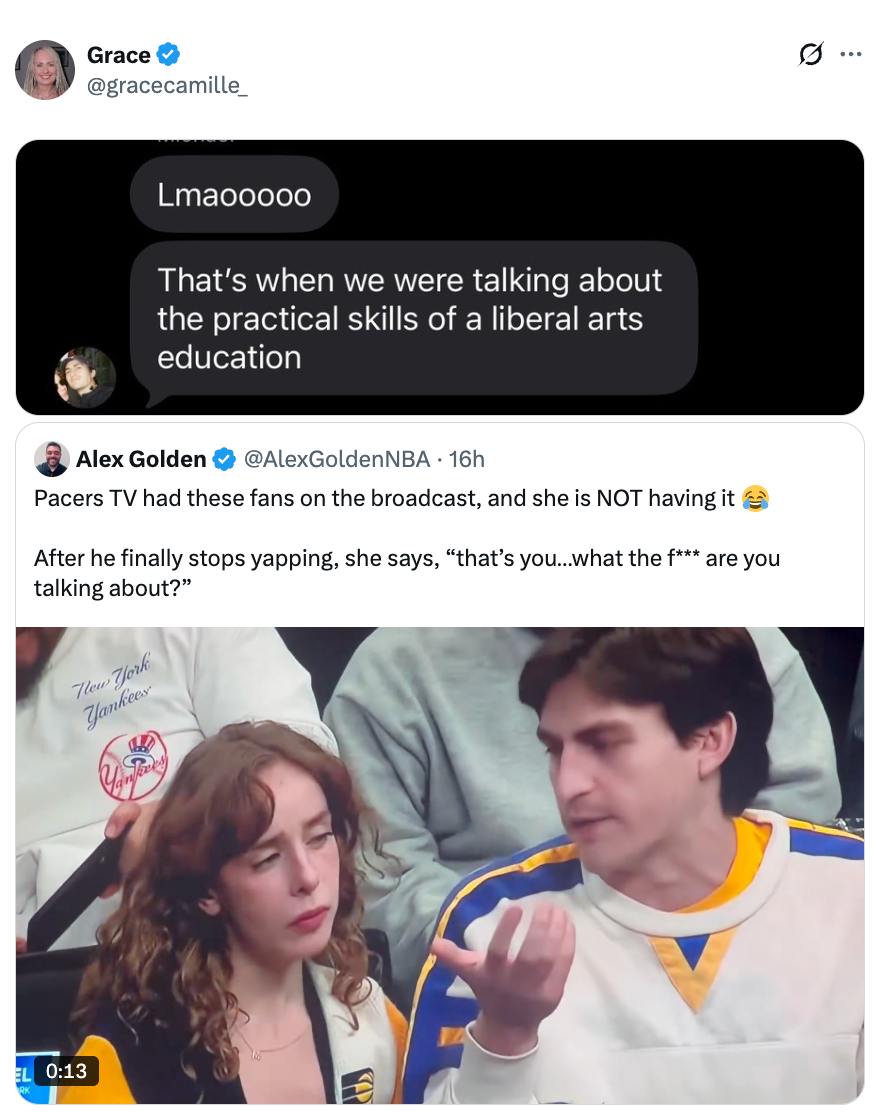Click the verified badge next to Grace
Viewport: 884px width, 1120px height.
(168, 55)
